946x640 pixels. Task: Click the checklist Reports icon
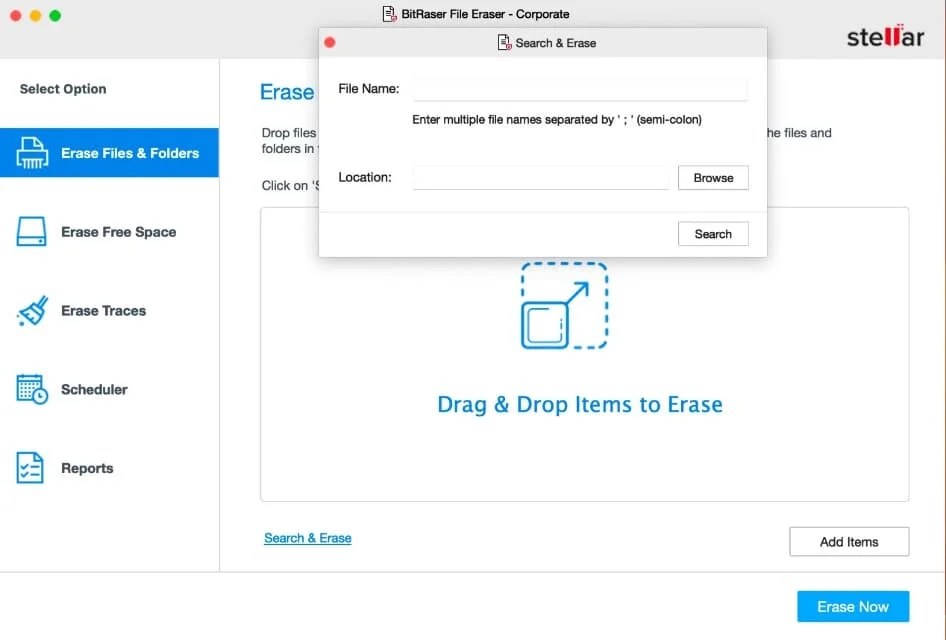coord(30,468)
